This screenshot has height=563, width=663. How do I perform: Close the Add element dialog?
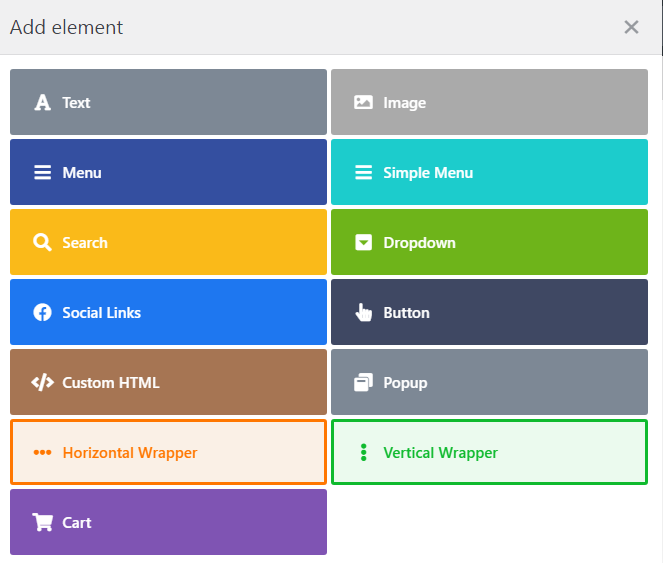point(631,27)
